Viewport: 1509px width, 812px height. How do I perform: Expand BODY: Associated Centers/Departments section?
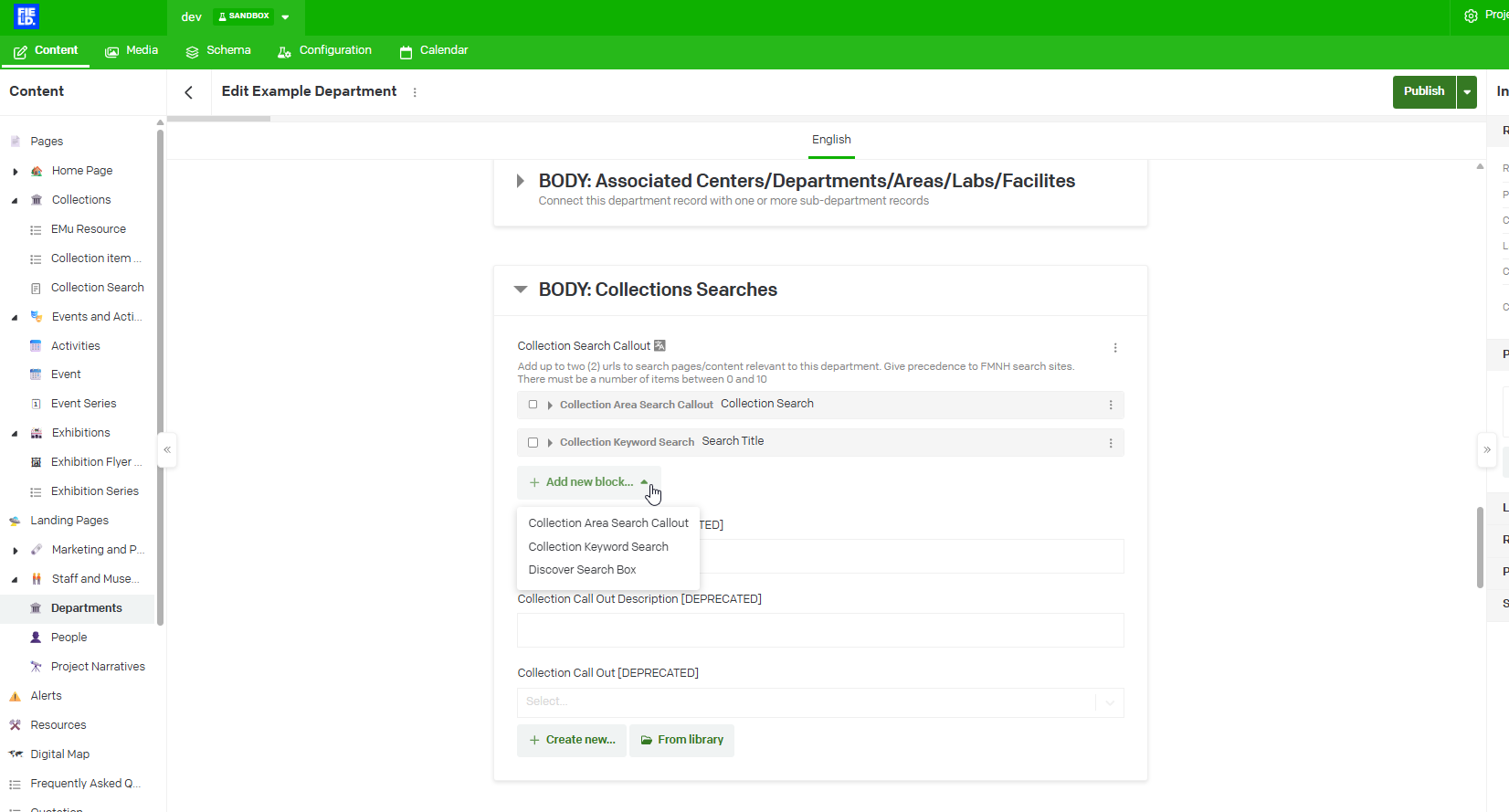521,181
